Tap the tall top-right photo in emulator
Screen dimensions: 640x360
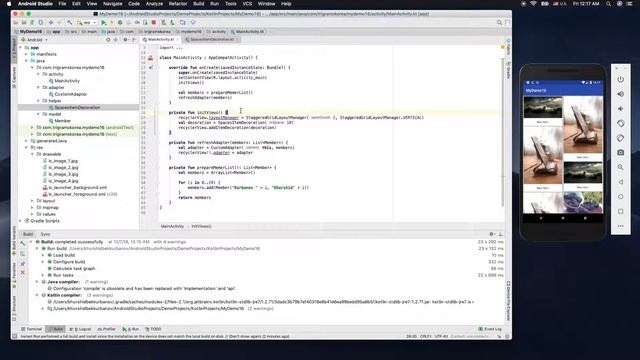(582, 125)
